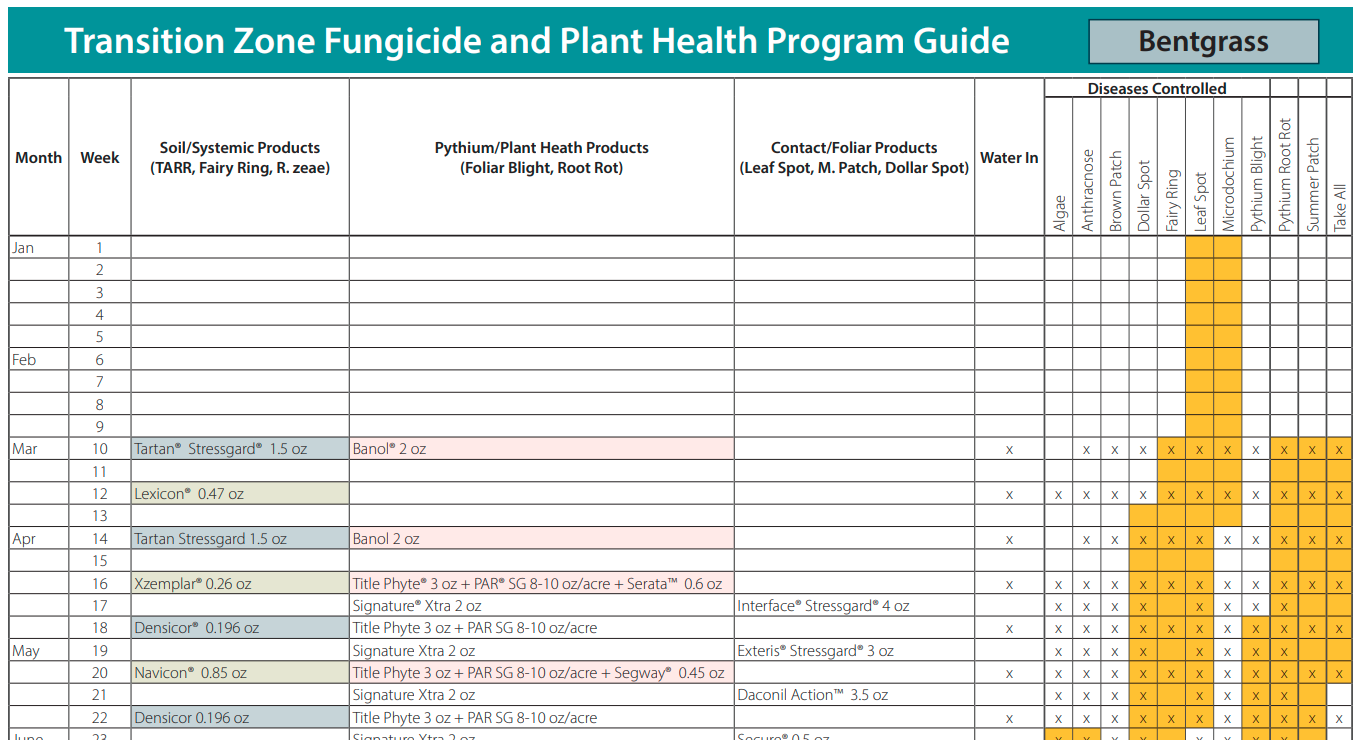The height and width of the screenshot is (740, 1366).
Task: Click the 'Banol® 2 oz' cell in week 10
Action: (x=542, y=449)
